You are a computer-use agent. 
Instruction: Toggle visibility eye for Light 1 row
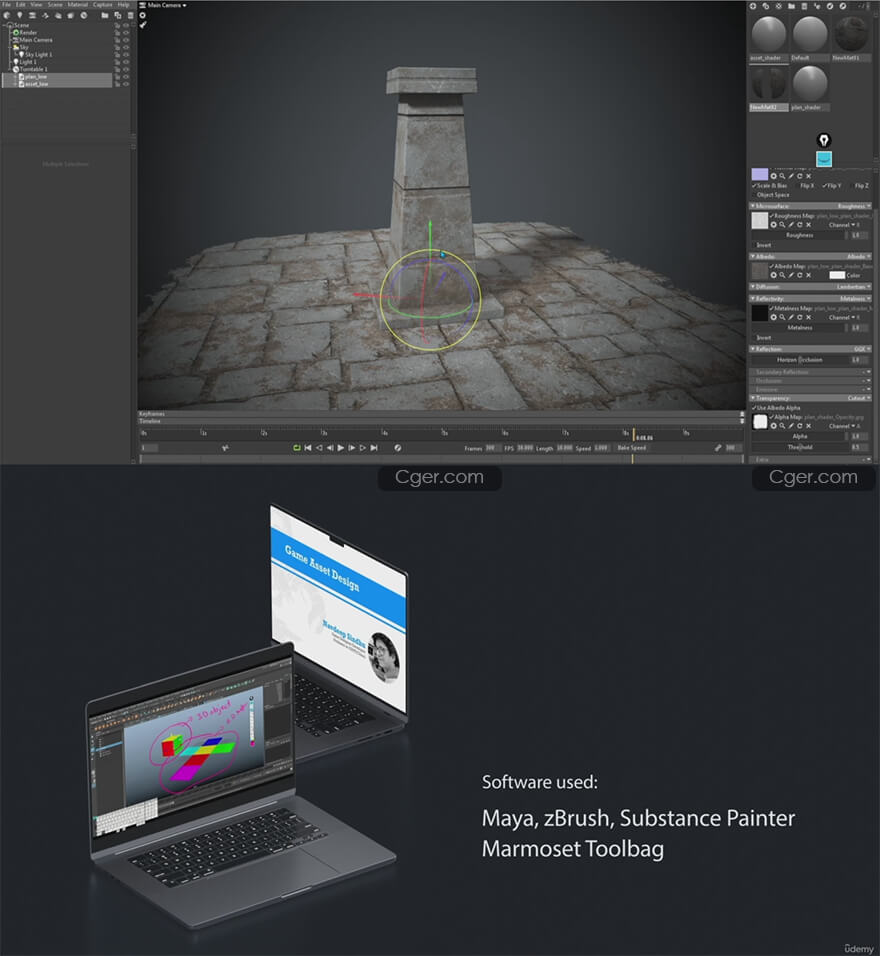coord(126,62)
